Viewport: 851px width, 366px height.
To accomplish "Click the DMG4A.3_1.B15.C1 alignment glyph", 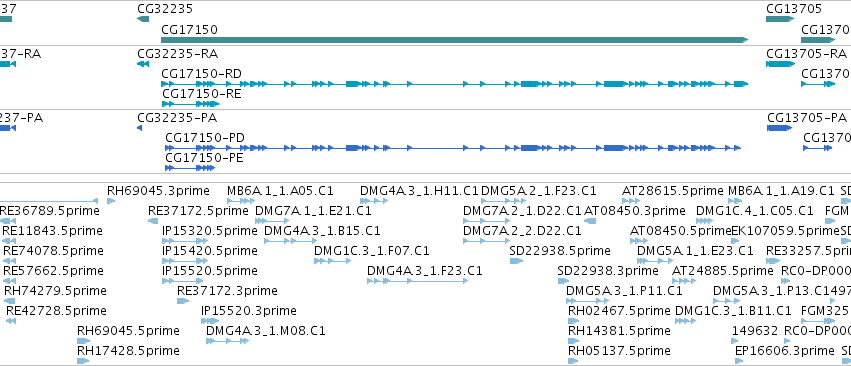I will click(291, 241).
